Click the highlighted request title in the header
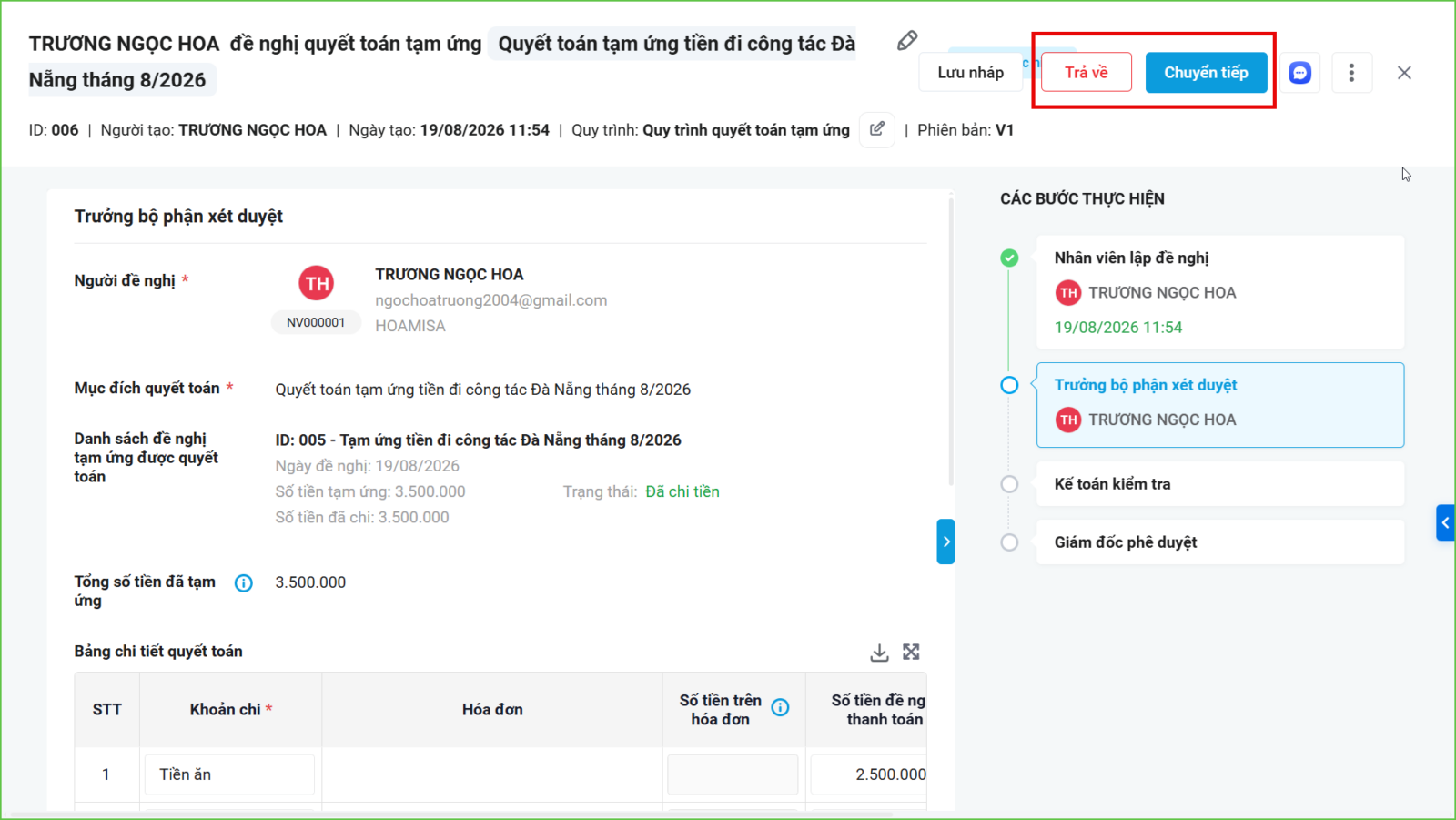Image resolution: width=1456 pixels, height=820 pixels. click(x=444, y=62)
